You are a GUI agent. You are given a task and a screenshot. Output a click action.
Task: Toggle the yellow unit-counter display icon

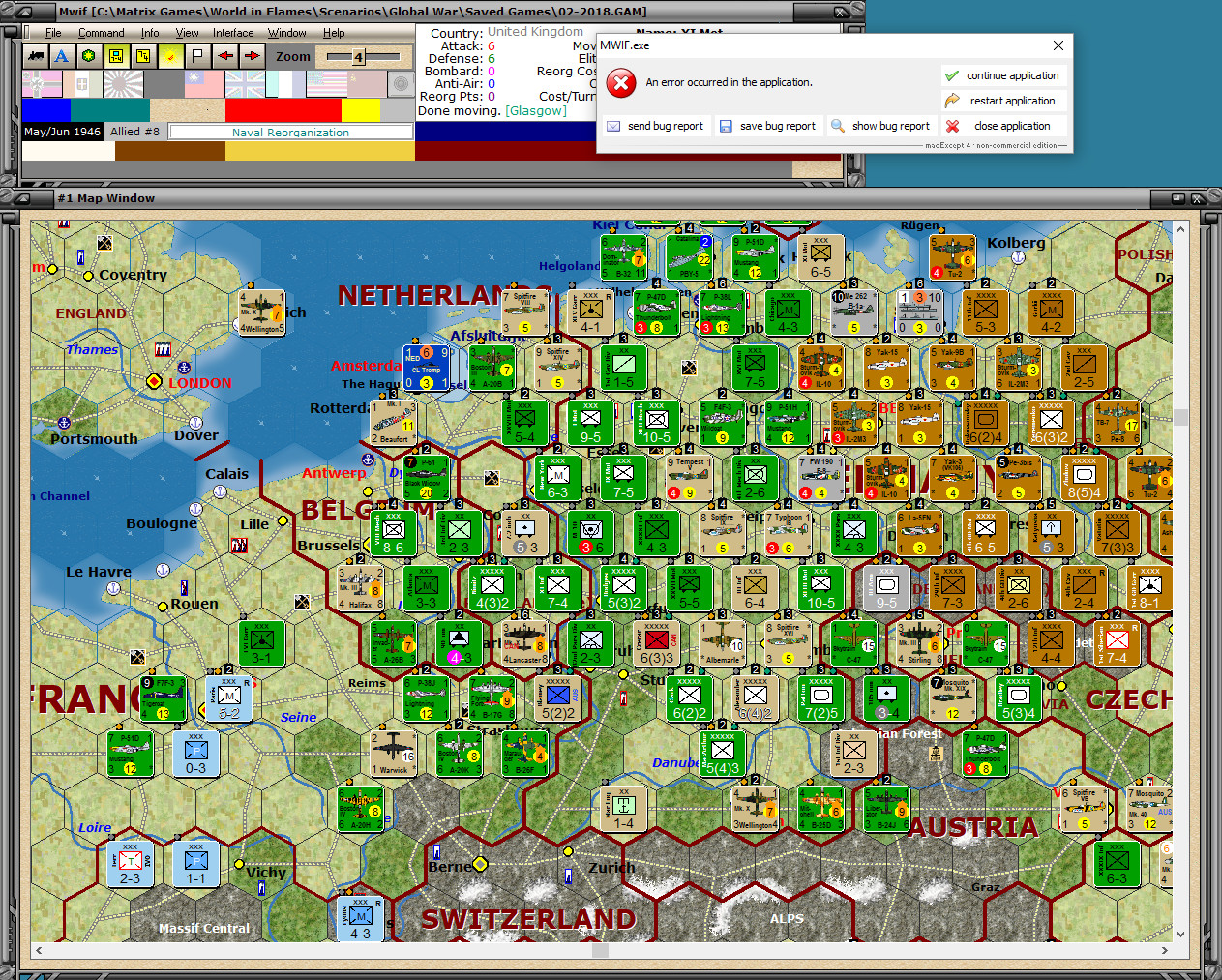pos(116,56)
